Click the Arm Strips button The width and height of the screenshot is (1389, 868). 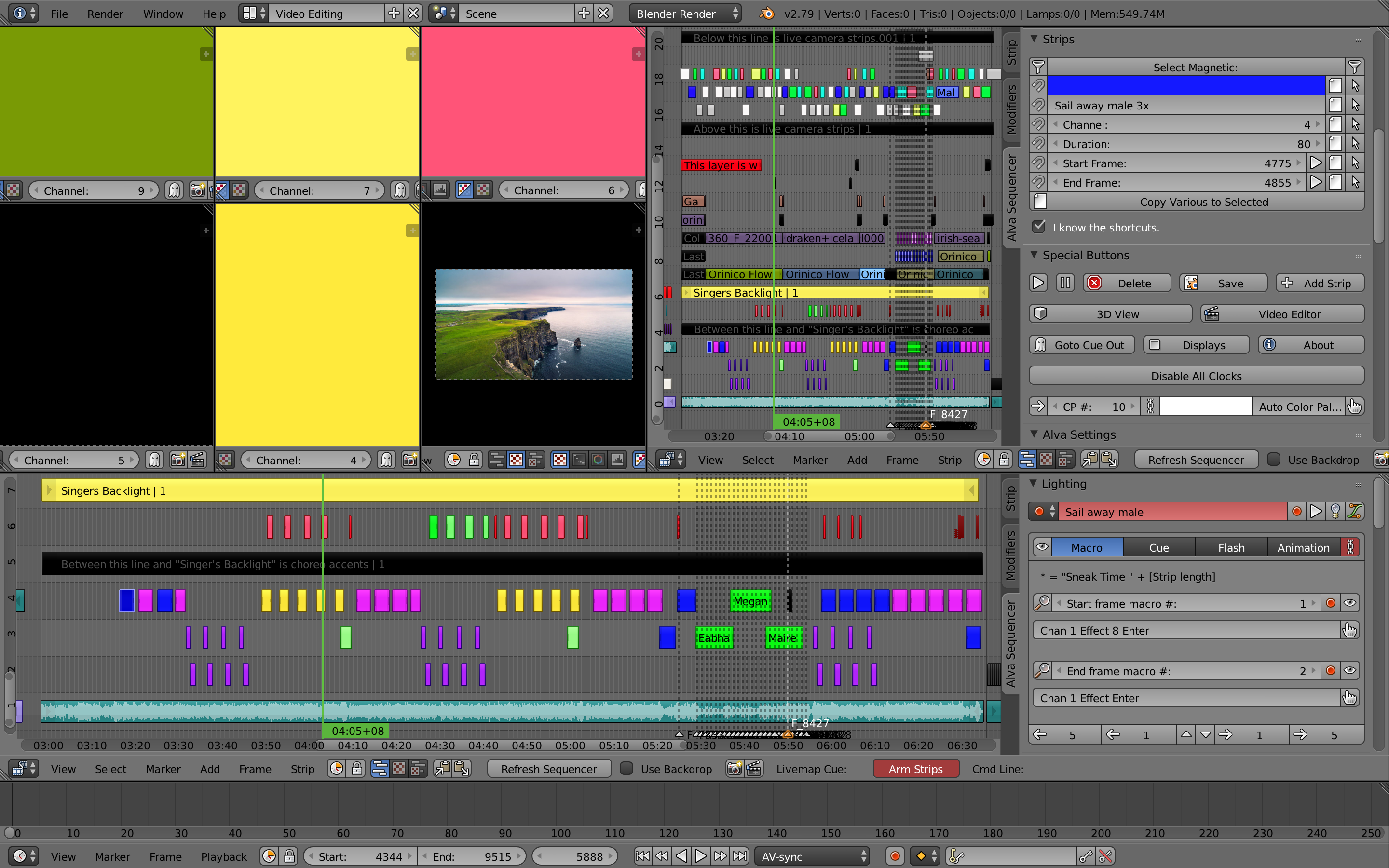click(915, 769)
